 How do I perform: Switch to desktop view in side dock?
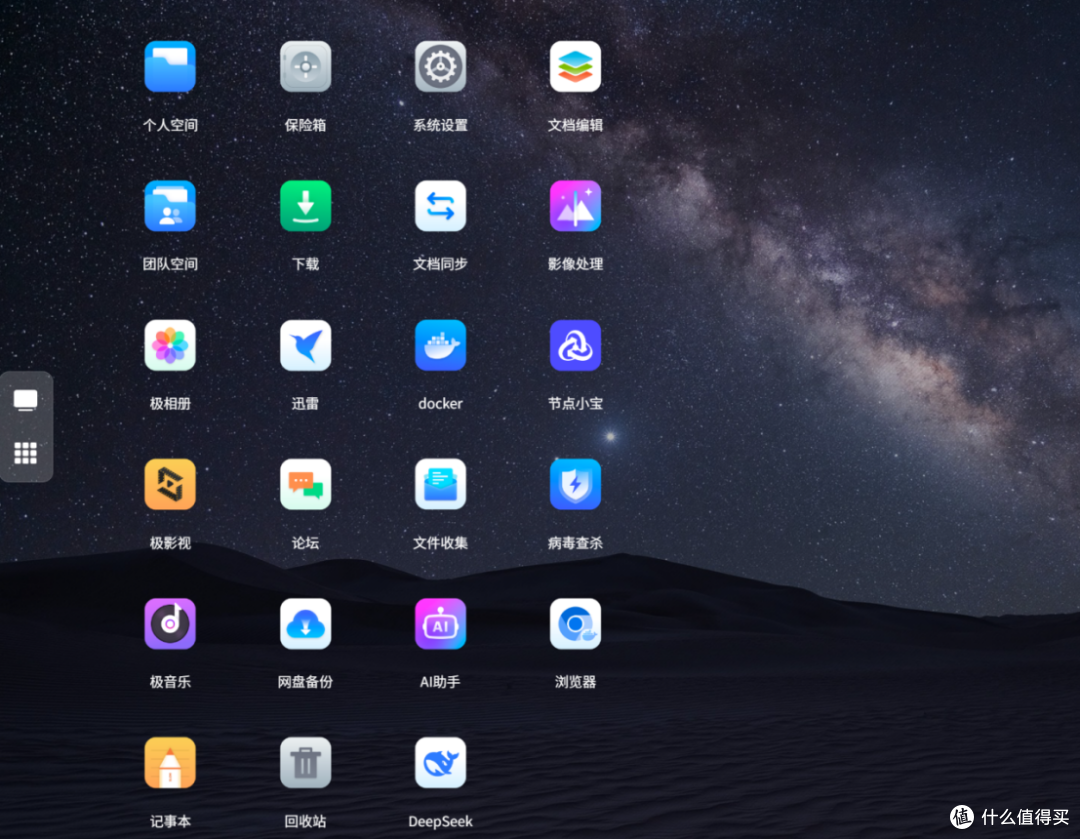25,400
